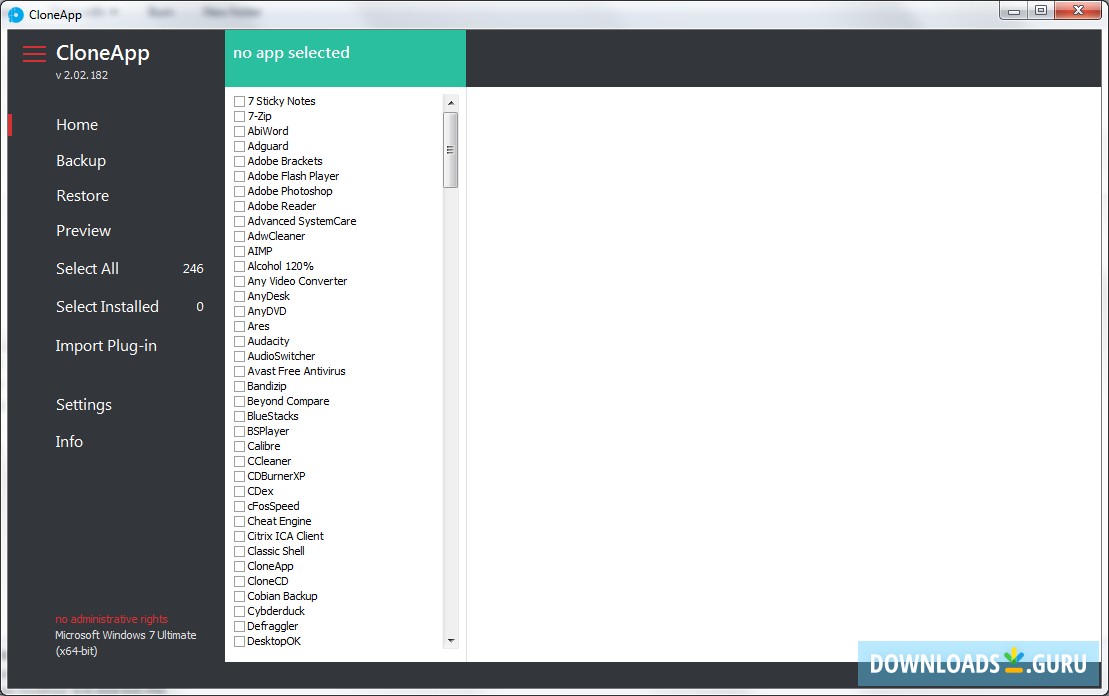The height and width of the screenshot is (696, 1109).
Task: Check the AIMP box
Action: tap(239, 251)
